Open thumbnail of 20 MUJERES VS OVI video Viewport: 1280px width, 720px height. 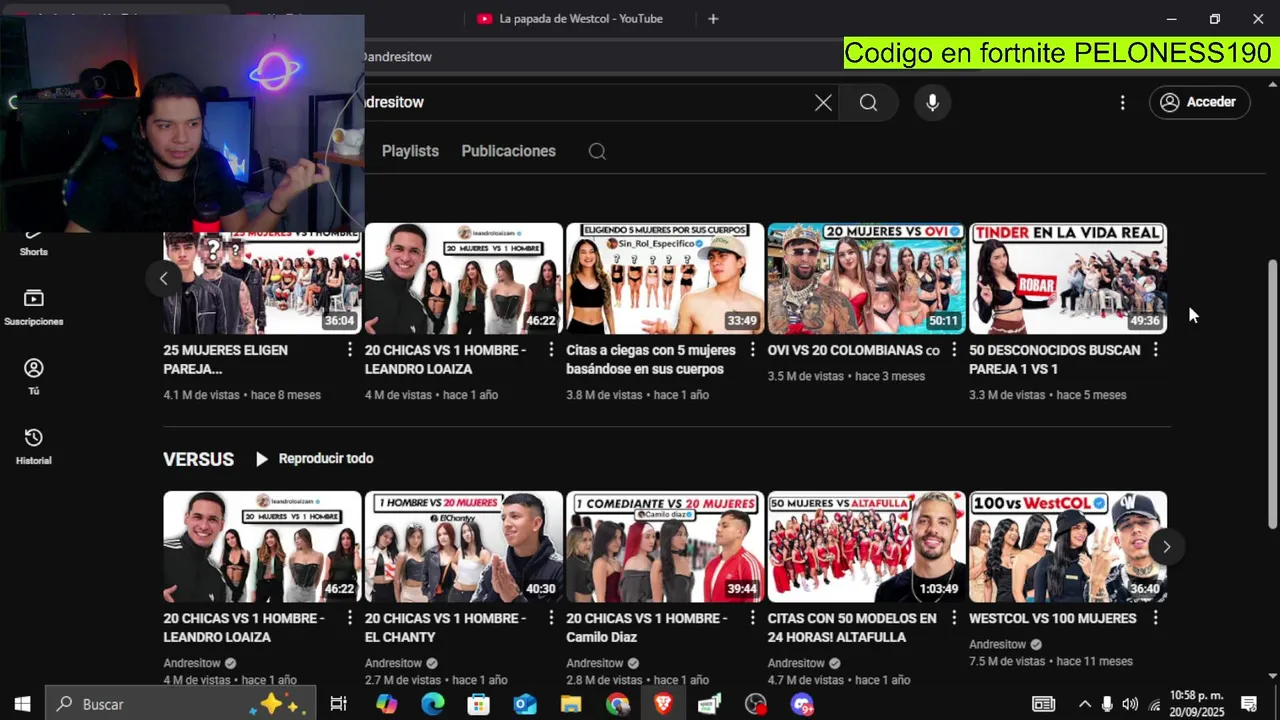[x=866, y=278]
